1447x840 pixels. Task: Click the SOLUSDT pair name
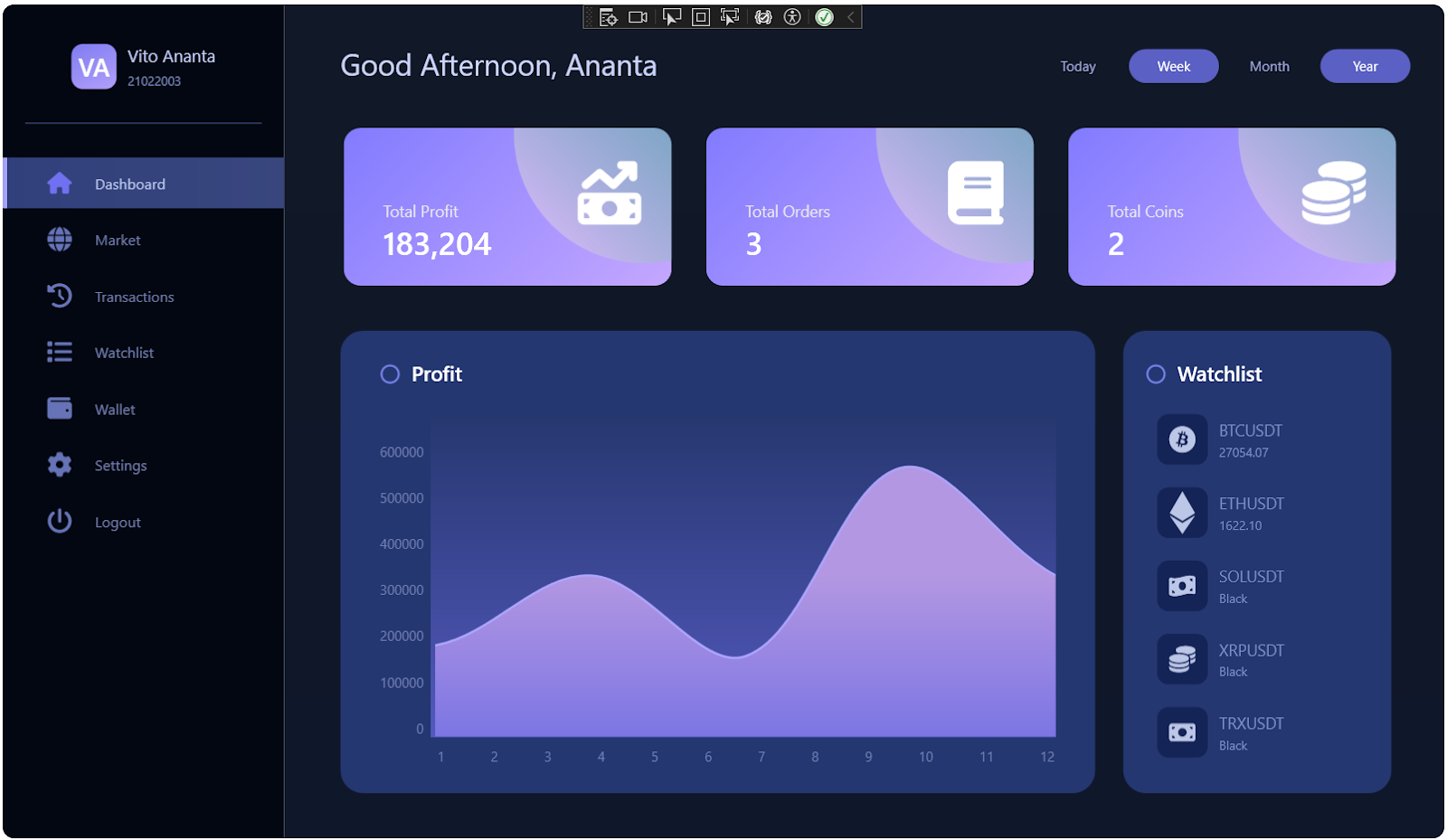coord(1251,577)
